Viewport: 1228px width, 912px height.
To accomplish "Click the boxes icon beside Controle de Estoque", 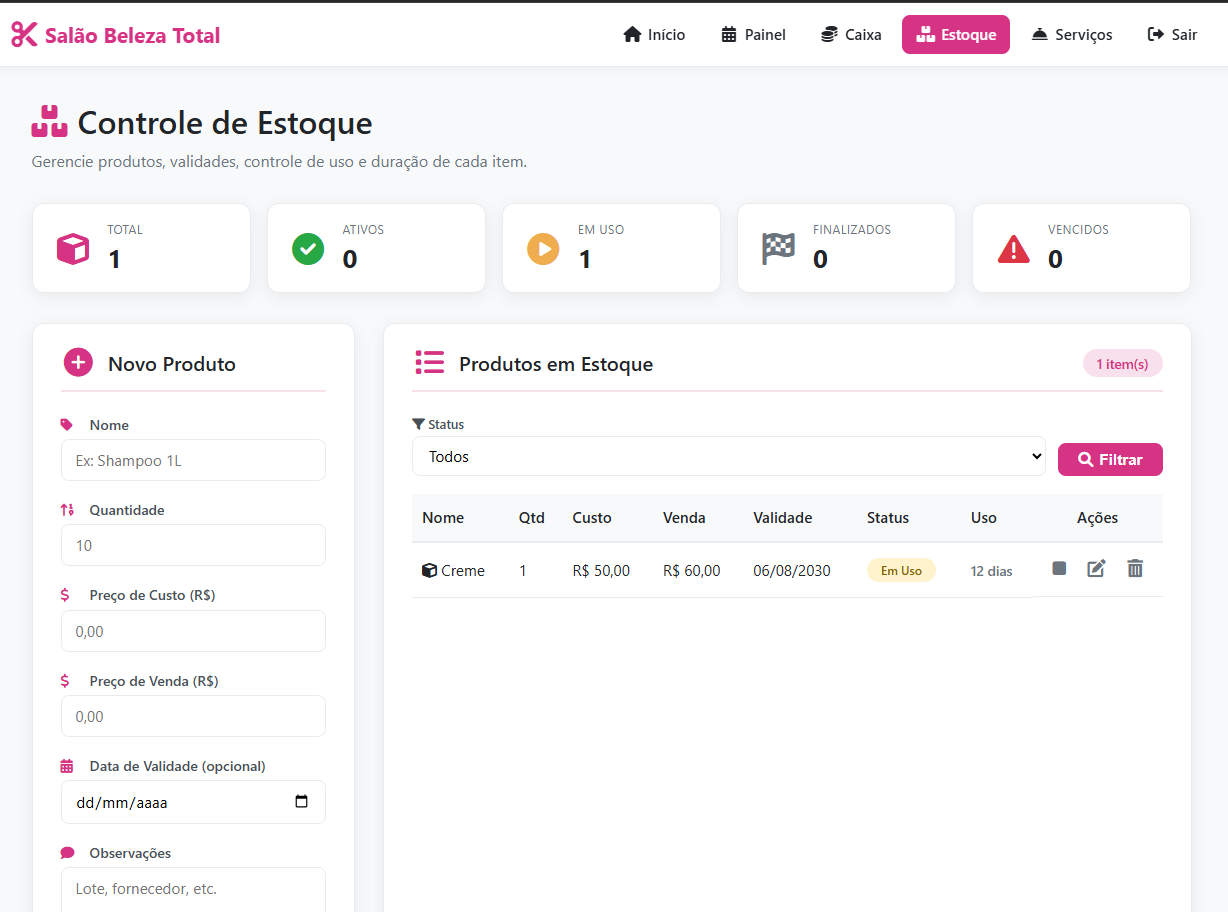I will click(50, 122).
